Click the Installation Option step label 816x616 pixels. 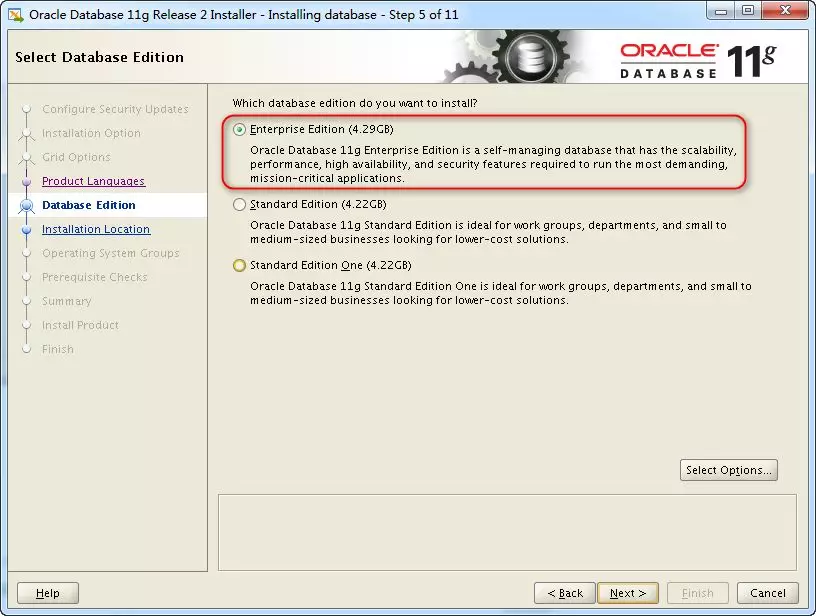tap(91, 133)
